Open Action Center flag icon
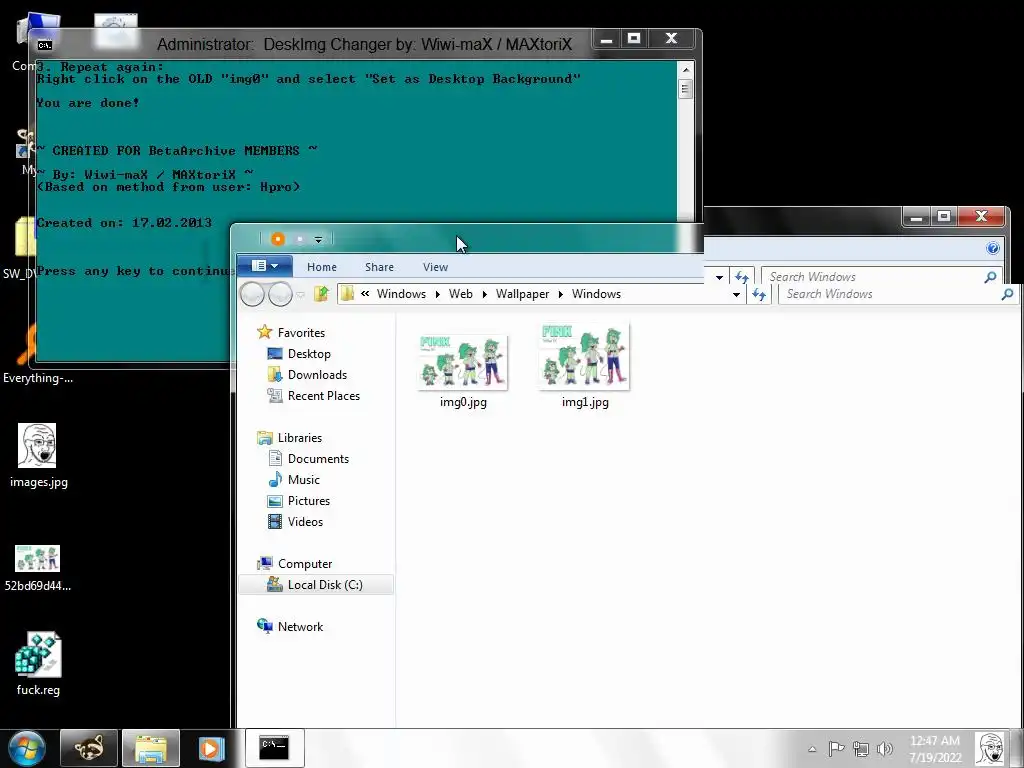This screenshot has height=768, width=1024. [836, 749]
